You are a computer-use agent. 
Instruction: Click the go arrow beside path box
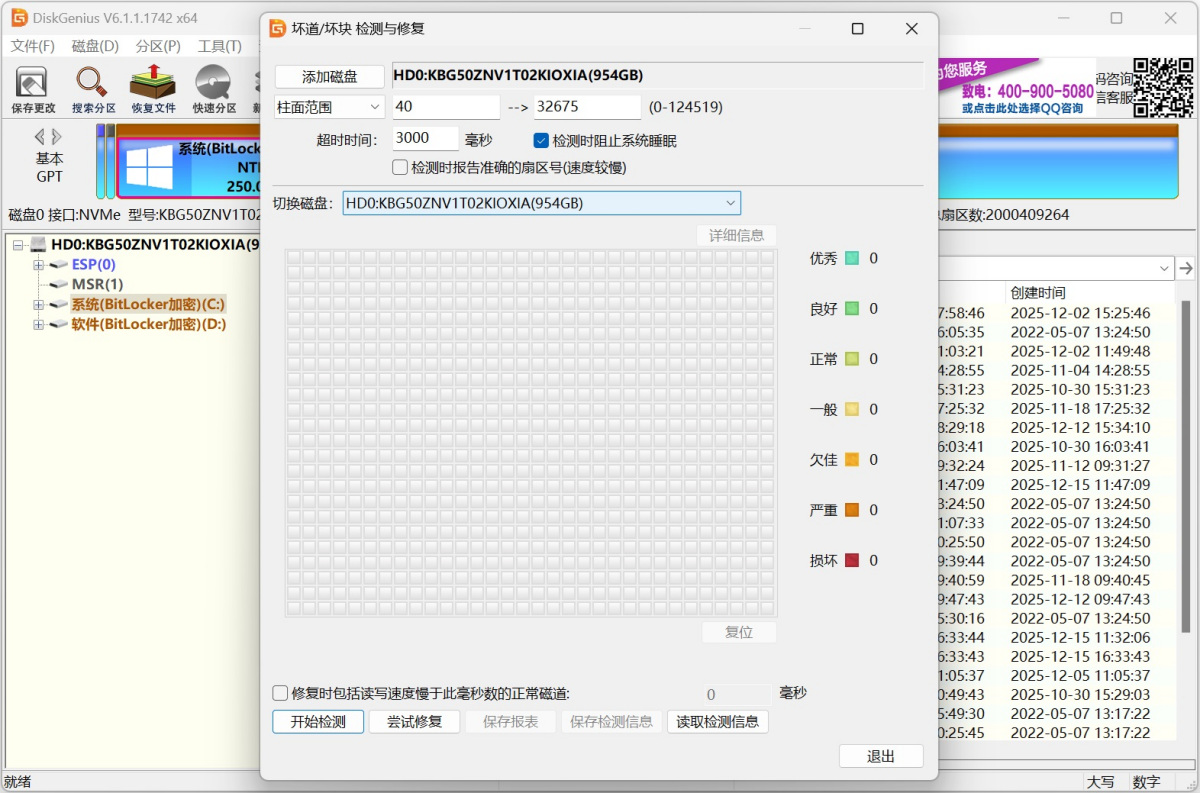1186,268
